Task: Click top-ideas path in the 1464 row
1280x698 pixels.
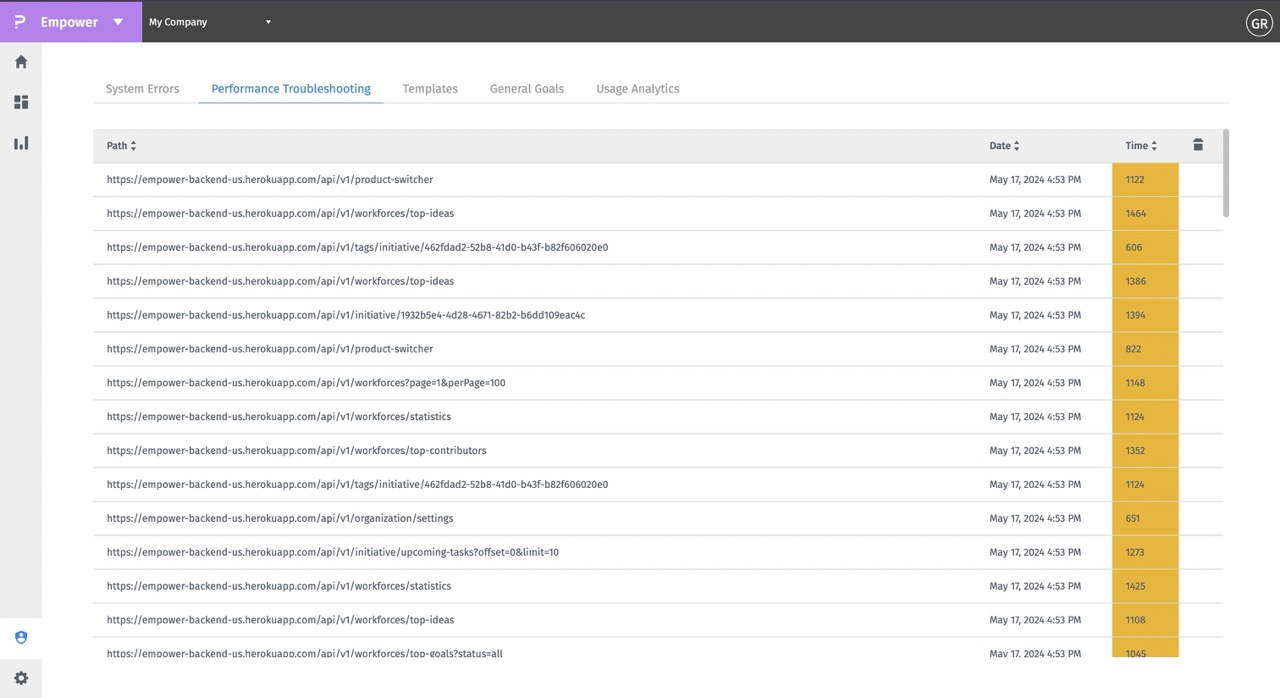Action: [280, 214]
